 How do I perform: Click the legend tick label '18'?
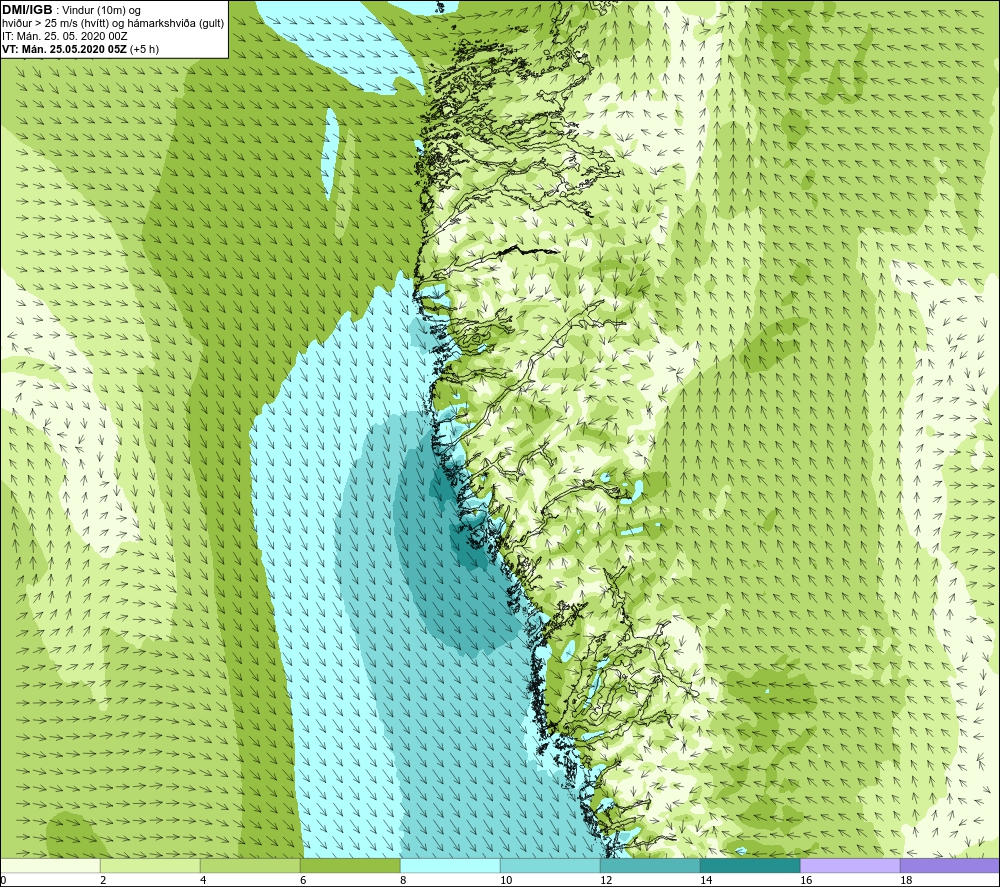tap(906, 881)
